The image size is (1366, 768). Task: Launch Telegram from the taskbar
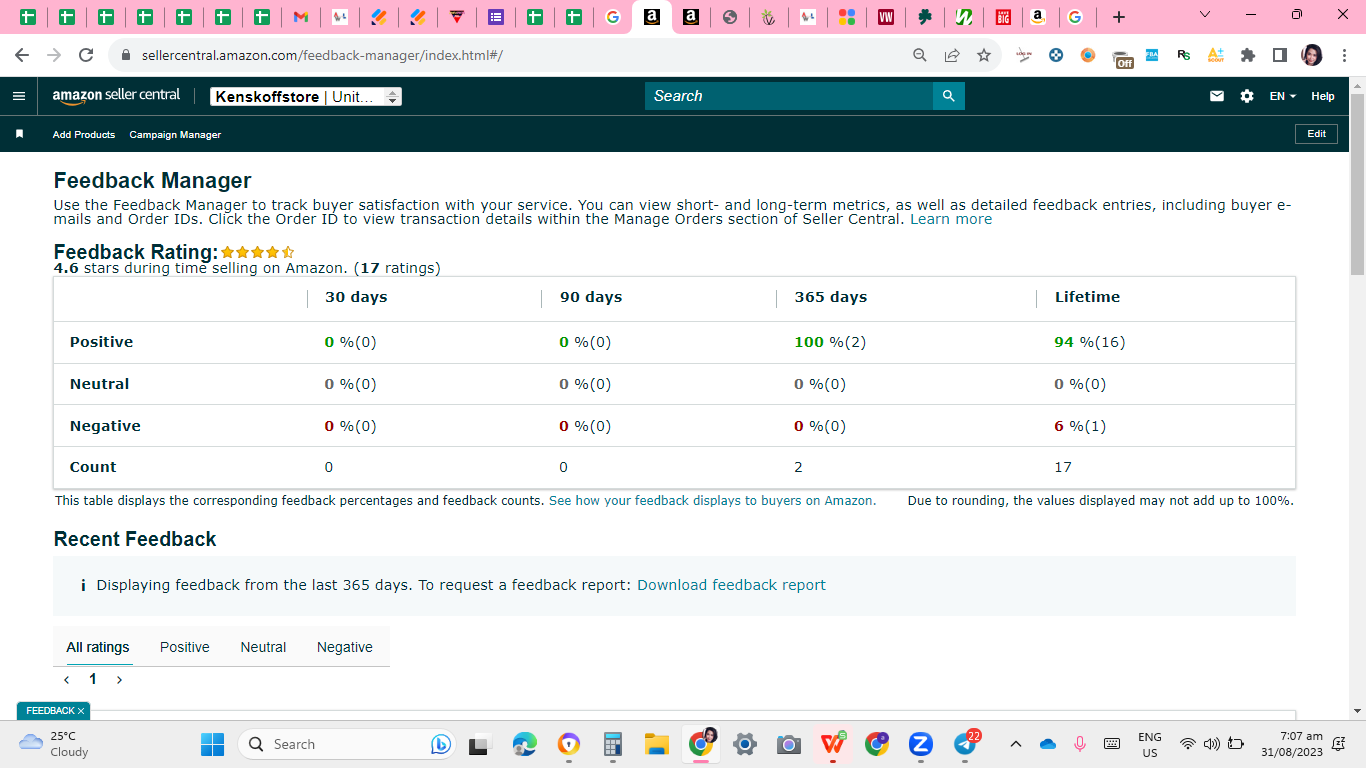(x=965, y=744)
